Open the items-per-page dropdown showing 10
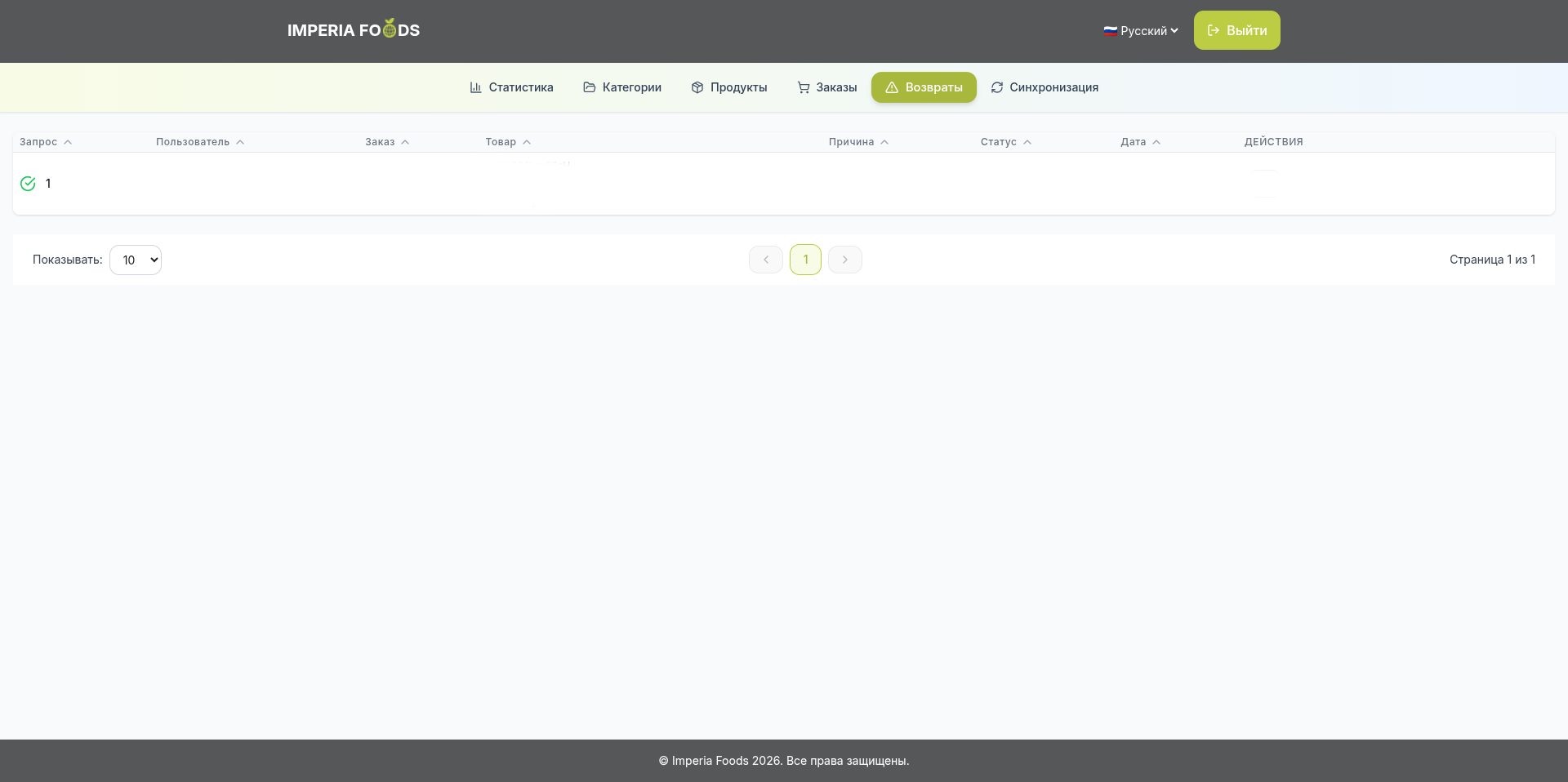 pos(136,260)
